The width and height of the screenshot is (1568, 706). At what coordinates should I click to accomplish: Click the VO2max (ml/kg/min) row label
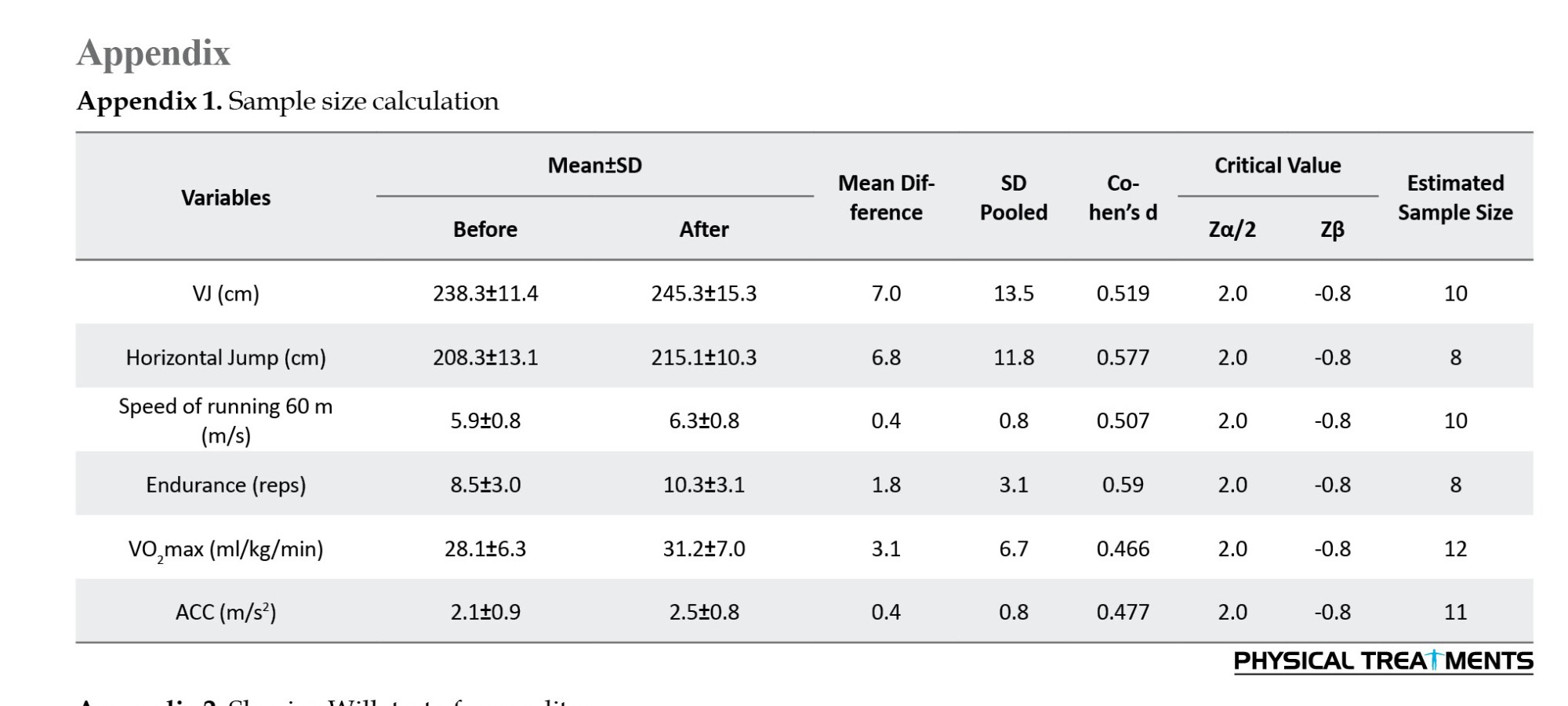[x=226, y=549]
